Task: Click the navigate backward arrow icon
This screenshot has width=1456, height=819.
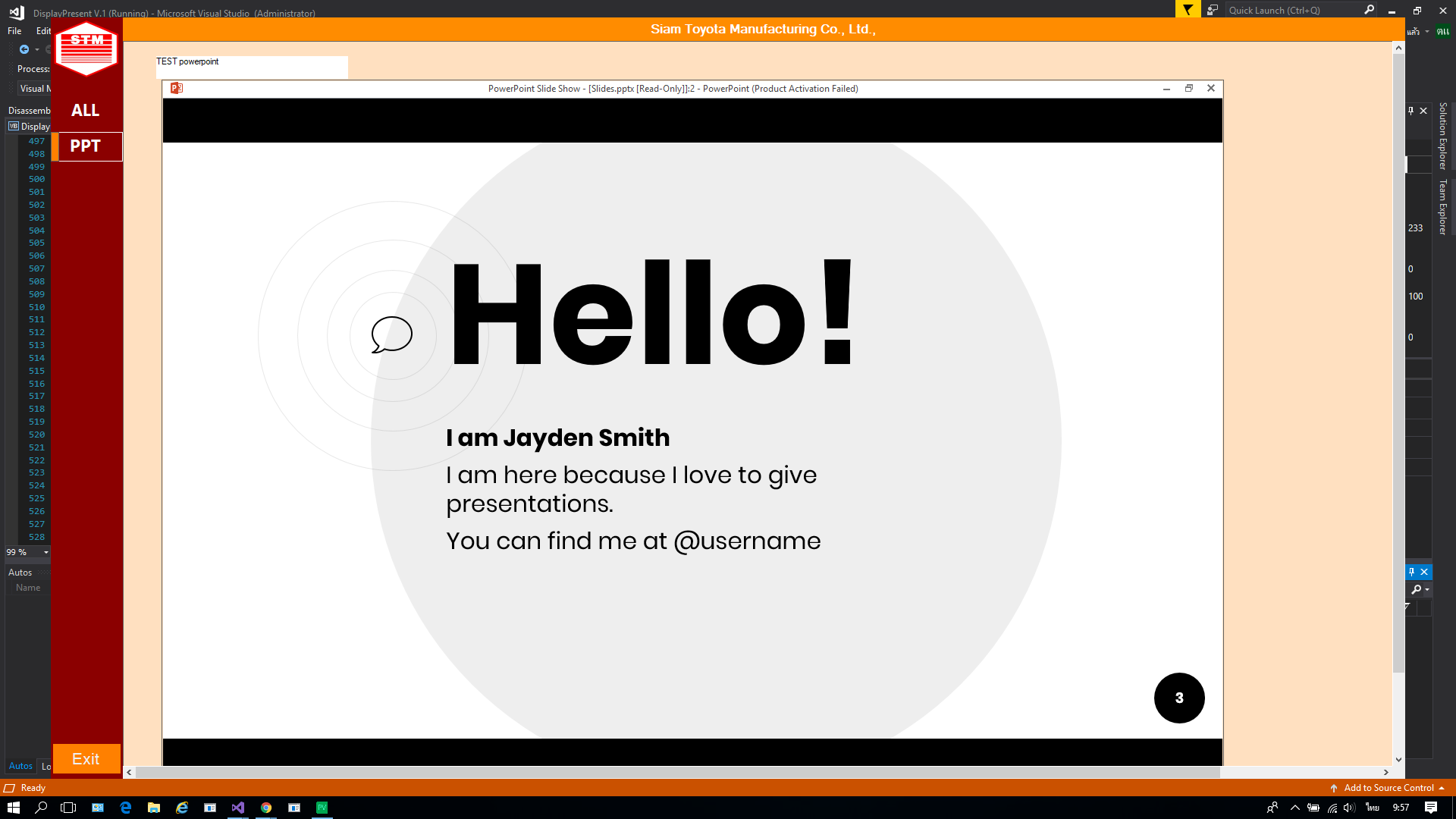Action: [24, 49]
